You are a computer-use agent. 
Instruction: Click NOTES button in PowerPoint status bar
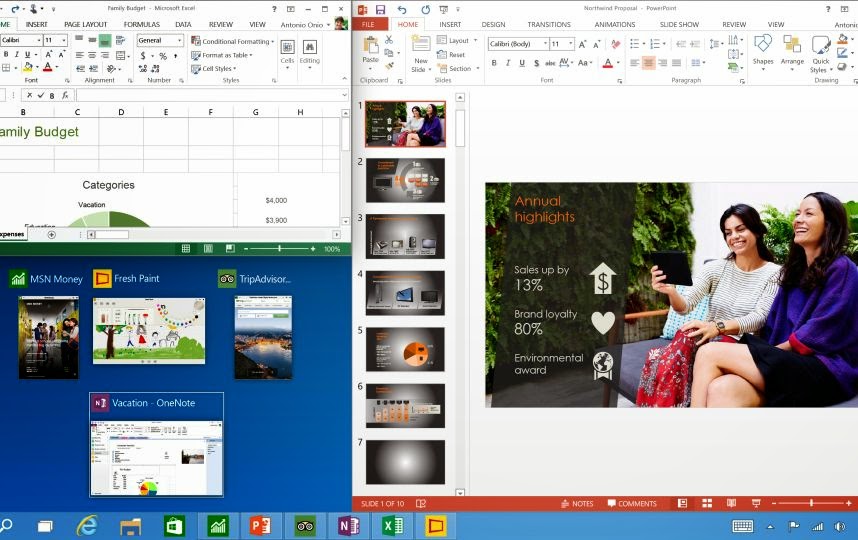577,503
